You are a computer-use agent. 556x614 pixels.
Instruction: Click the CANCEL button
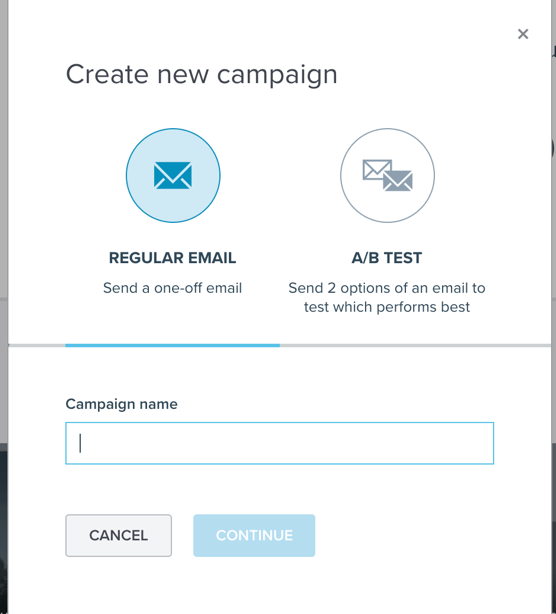point(119,535)
